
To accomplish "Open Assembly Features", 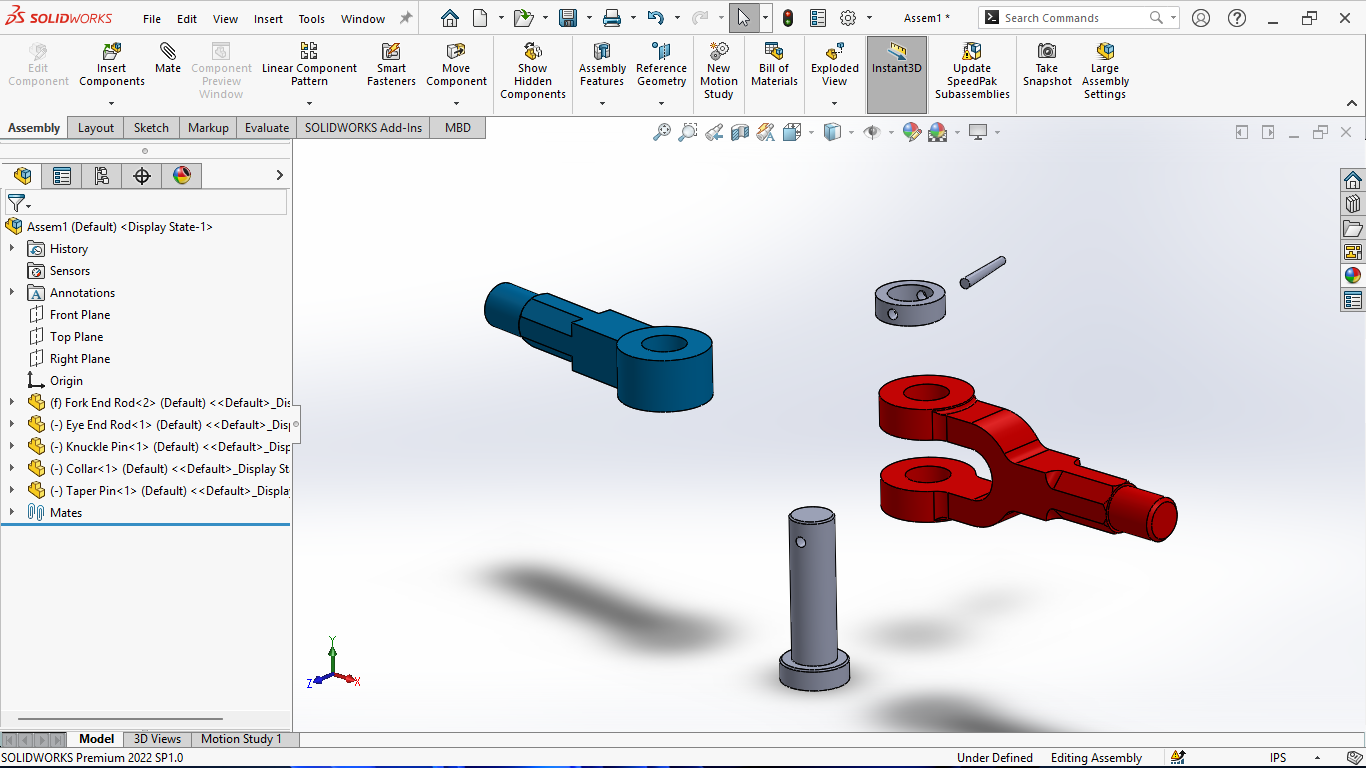I will tap(602, 65).
